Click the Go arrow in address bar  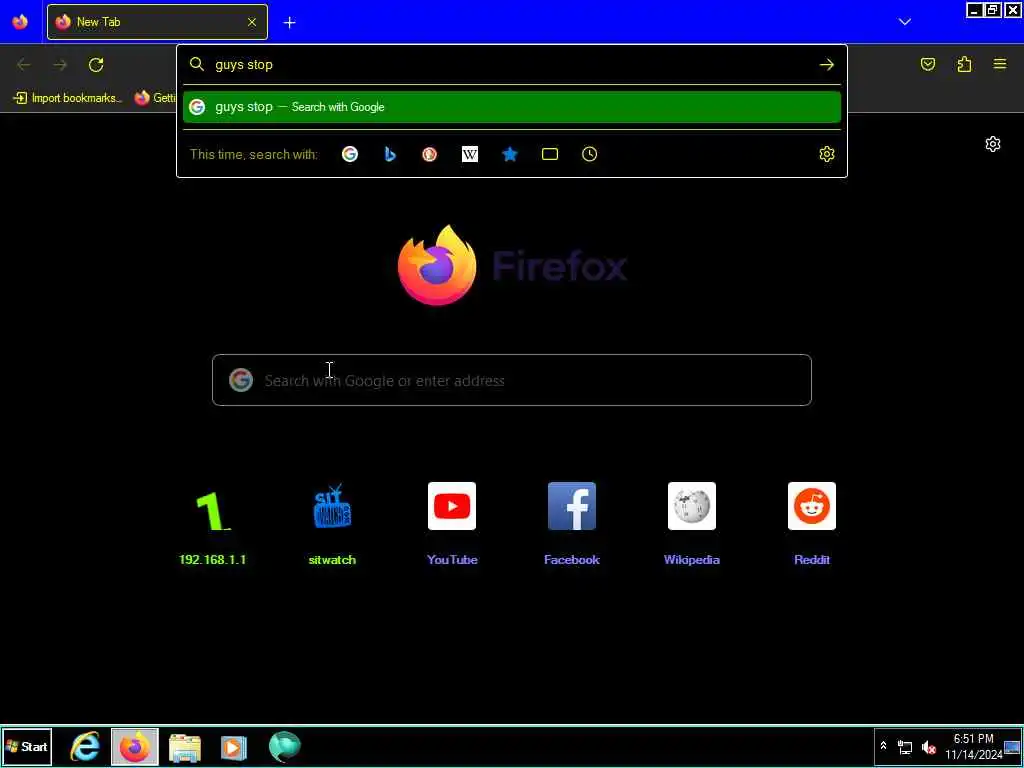tap(827, 65)
